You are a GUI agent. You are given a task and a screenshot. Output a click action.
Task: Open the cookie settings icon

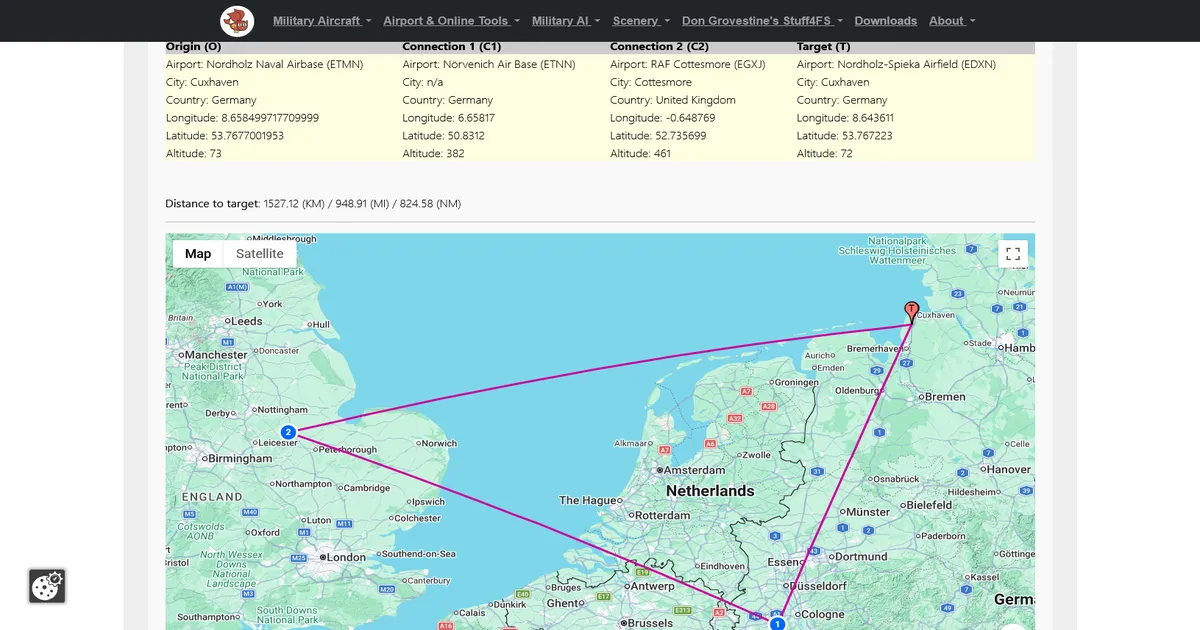coord(47,586)
